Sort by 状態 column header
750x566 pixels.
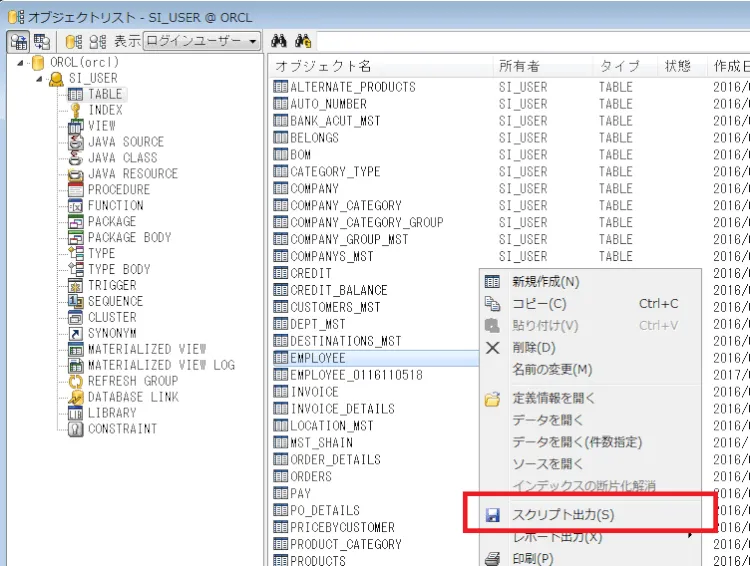[683, 67]
